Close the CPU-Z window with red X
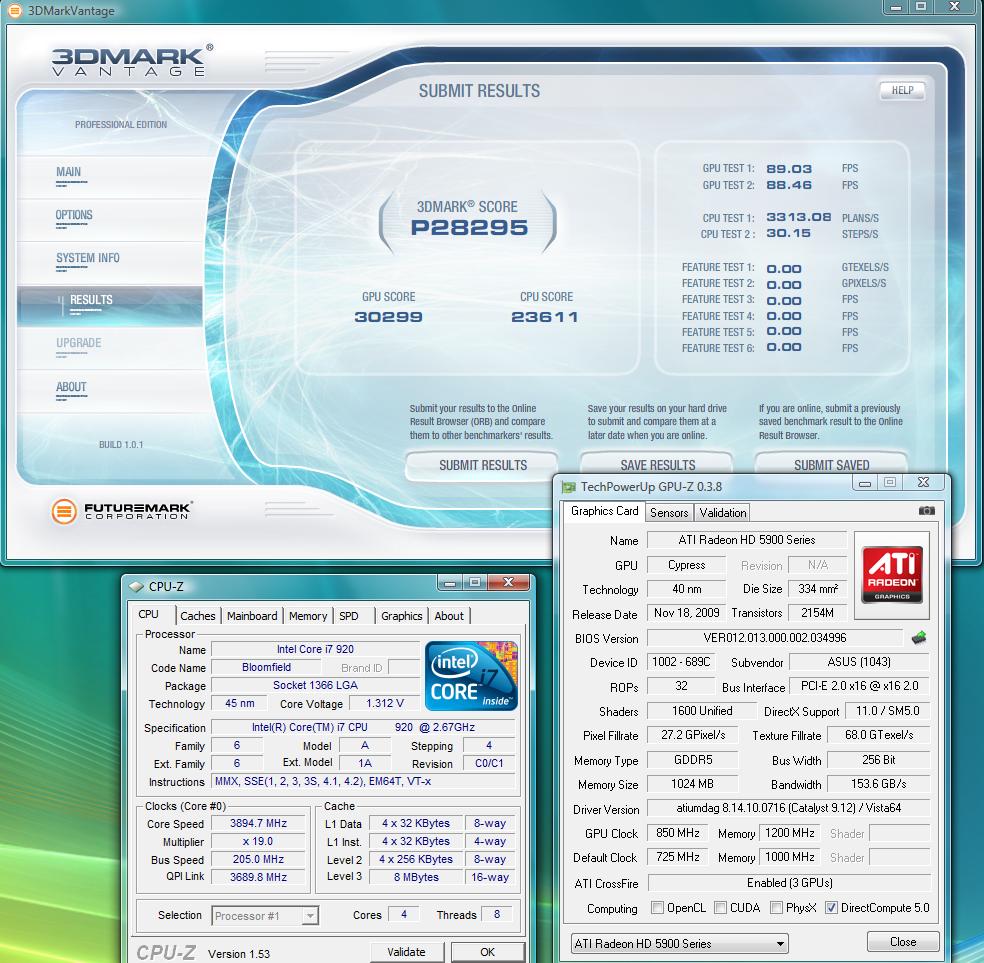The width and height of the screenshot is (984, 963). pos(509,582)
